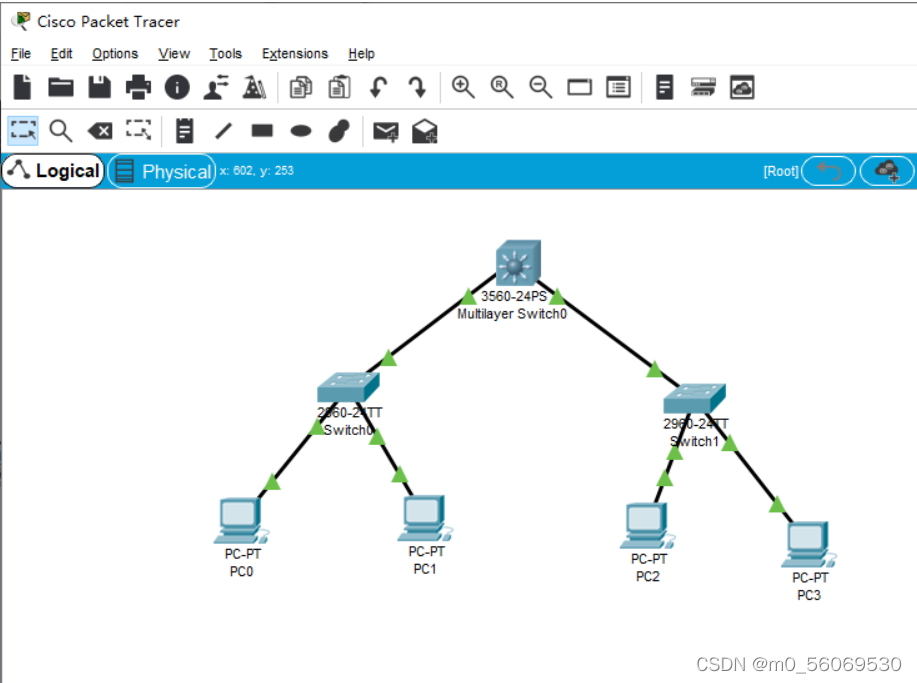Click the New file icon
This screenshot has width=917, height=683.
coord(22,87)
